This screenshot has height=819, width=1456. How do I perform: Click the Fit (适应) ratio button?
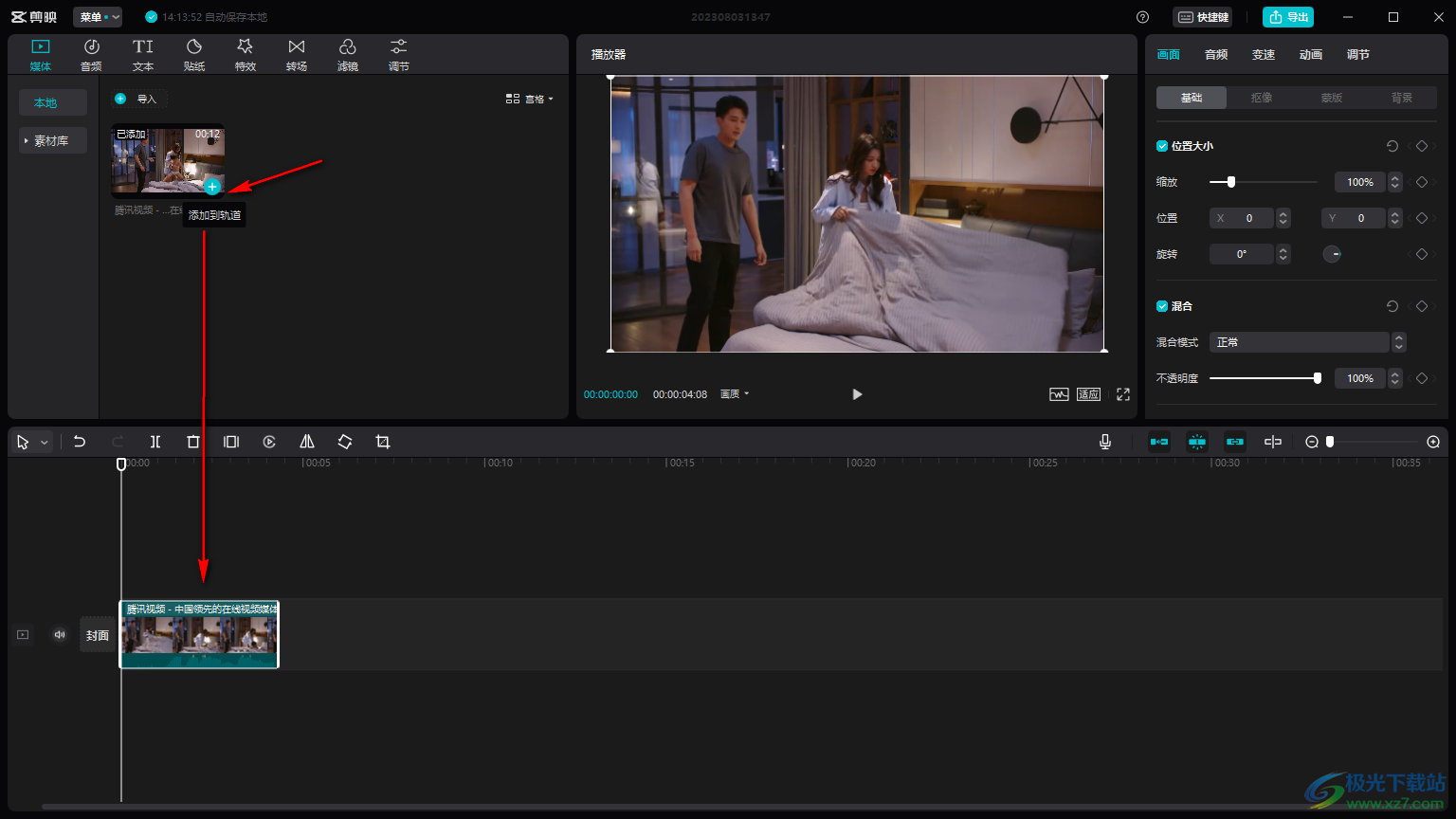(x=1088, y=394)
